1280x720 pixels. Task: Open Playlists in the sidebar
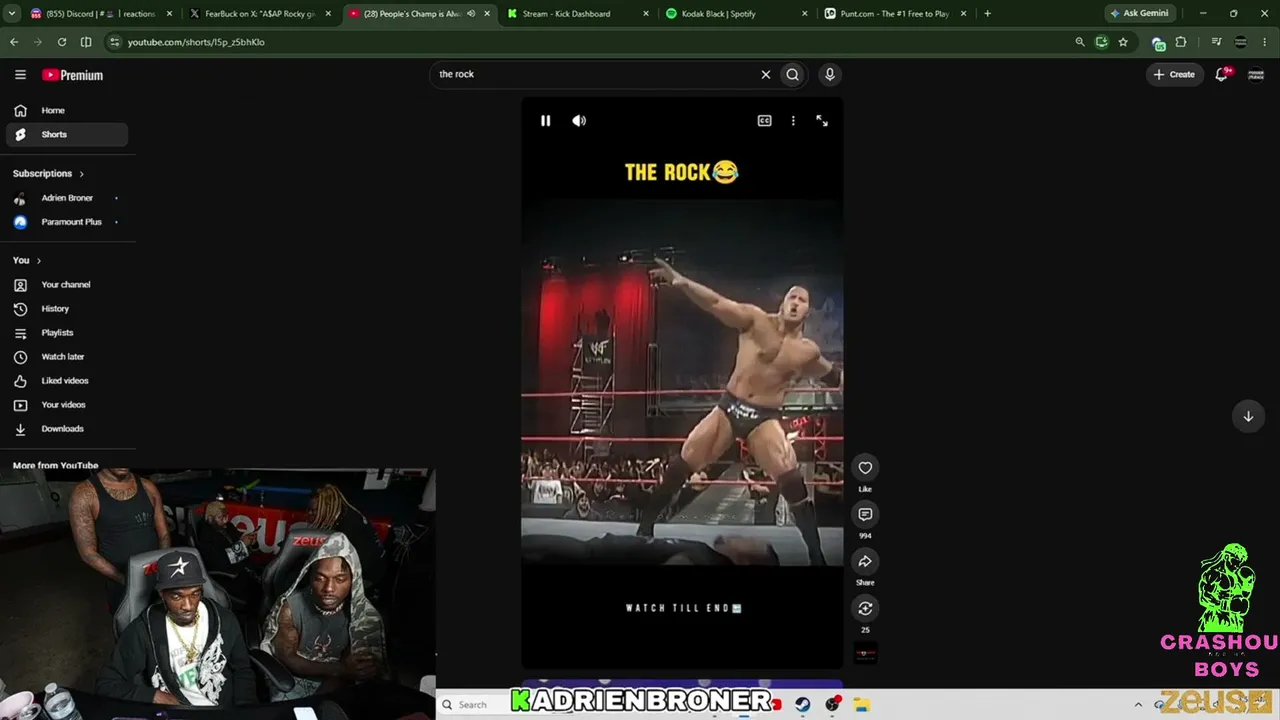coord(67,333)
